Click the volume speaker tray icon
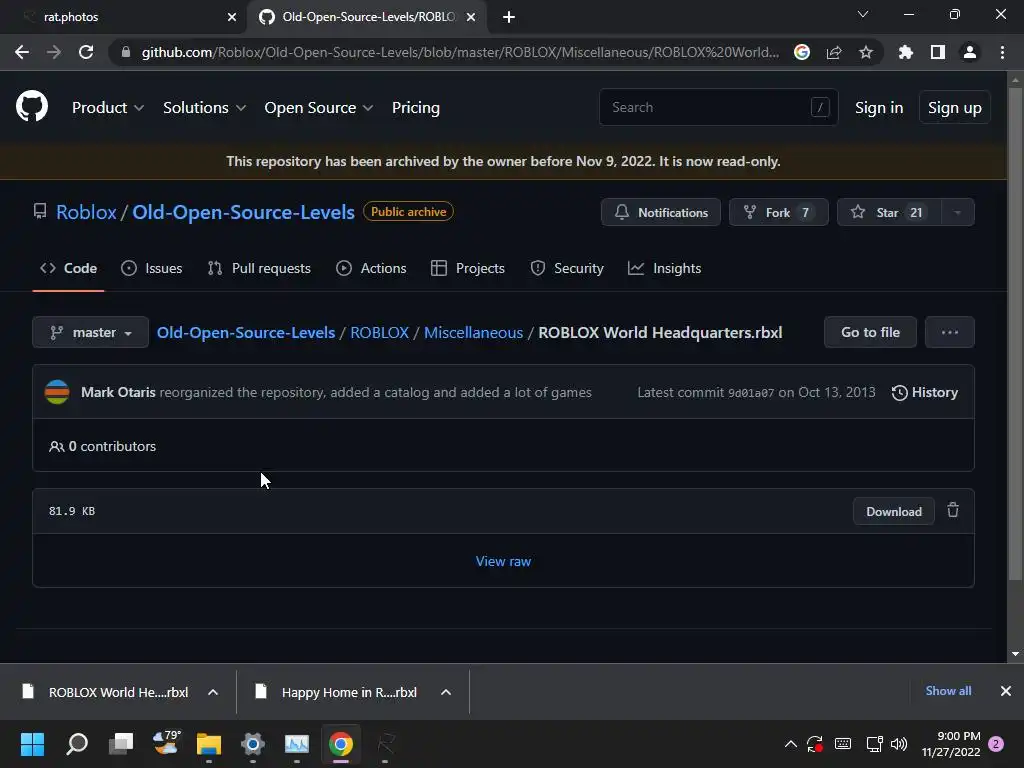This screenshot has width=1024, height=768. tap(899, 743)
